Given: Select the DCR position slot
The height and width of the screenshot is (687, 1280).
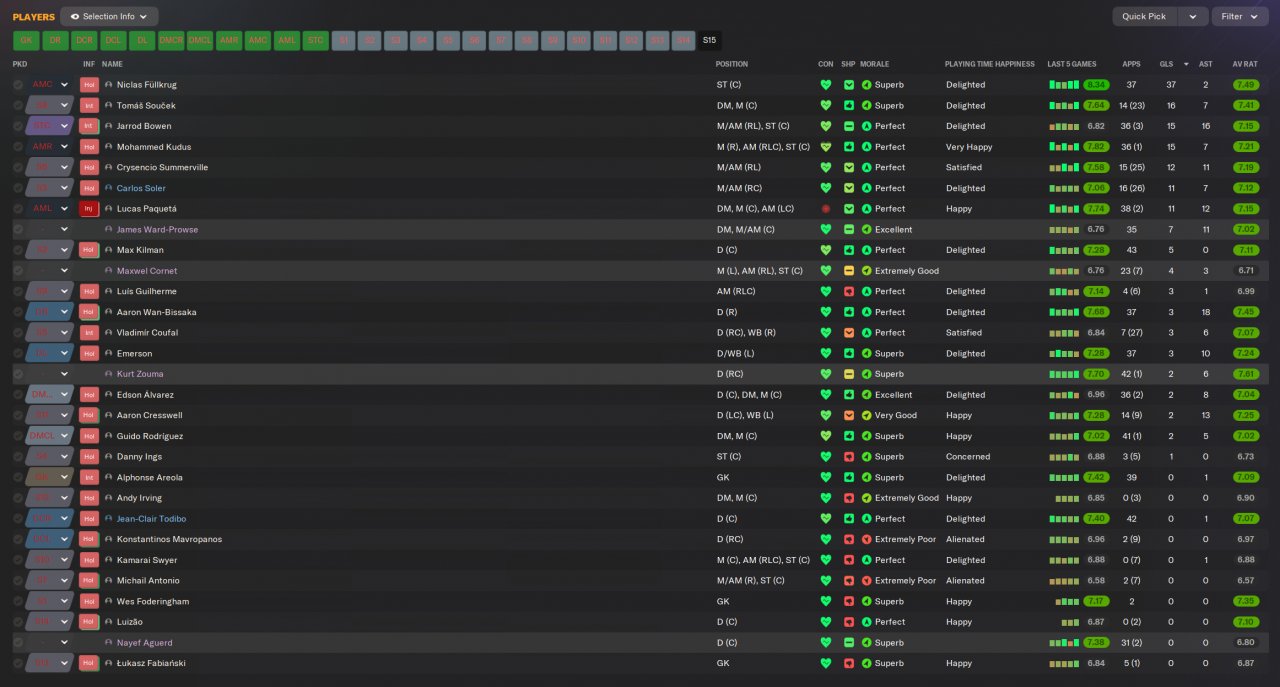Looking at the screenshot, I should coord(85,40).
